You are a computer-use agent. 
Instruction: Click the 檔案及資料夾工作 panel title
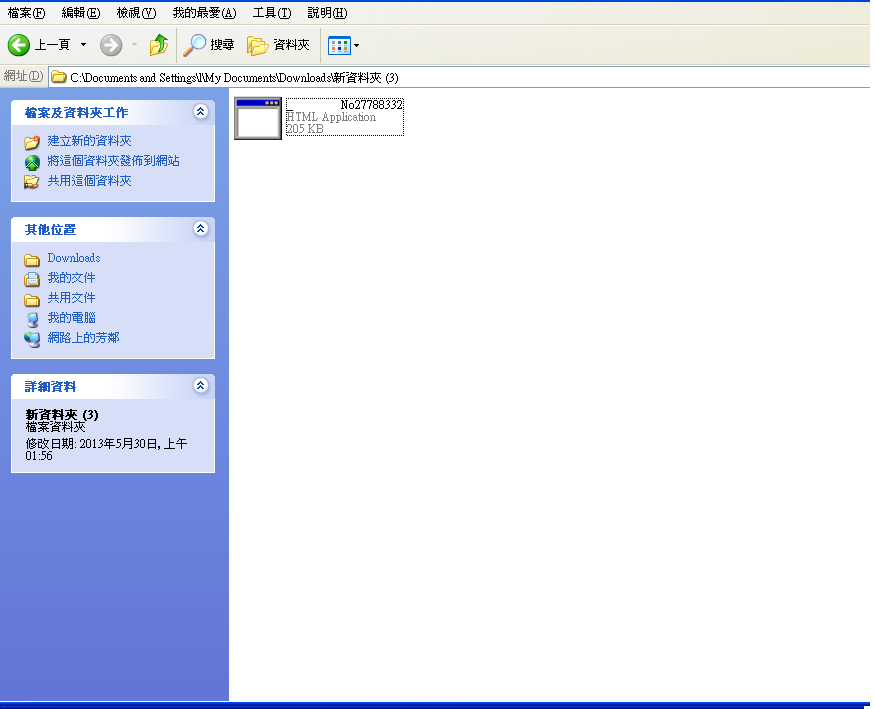(x=77, y=113)
